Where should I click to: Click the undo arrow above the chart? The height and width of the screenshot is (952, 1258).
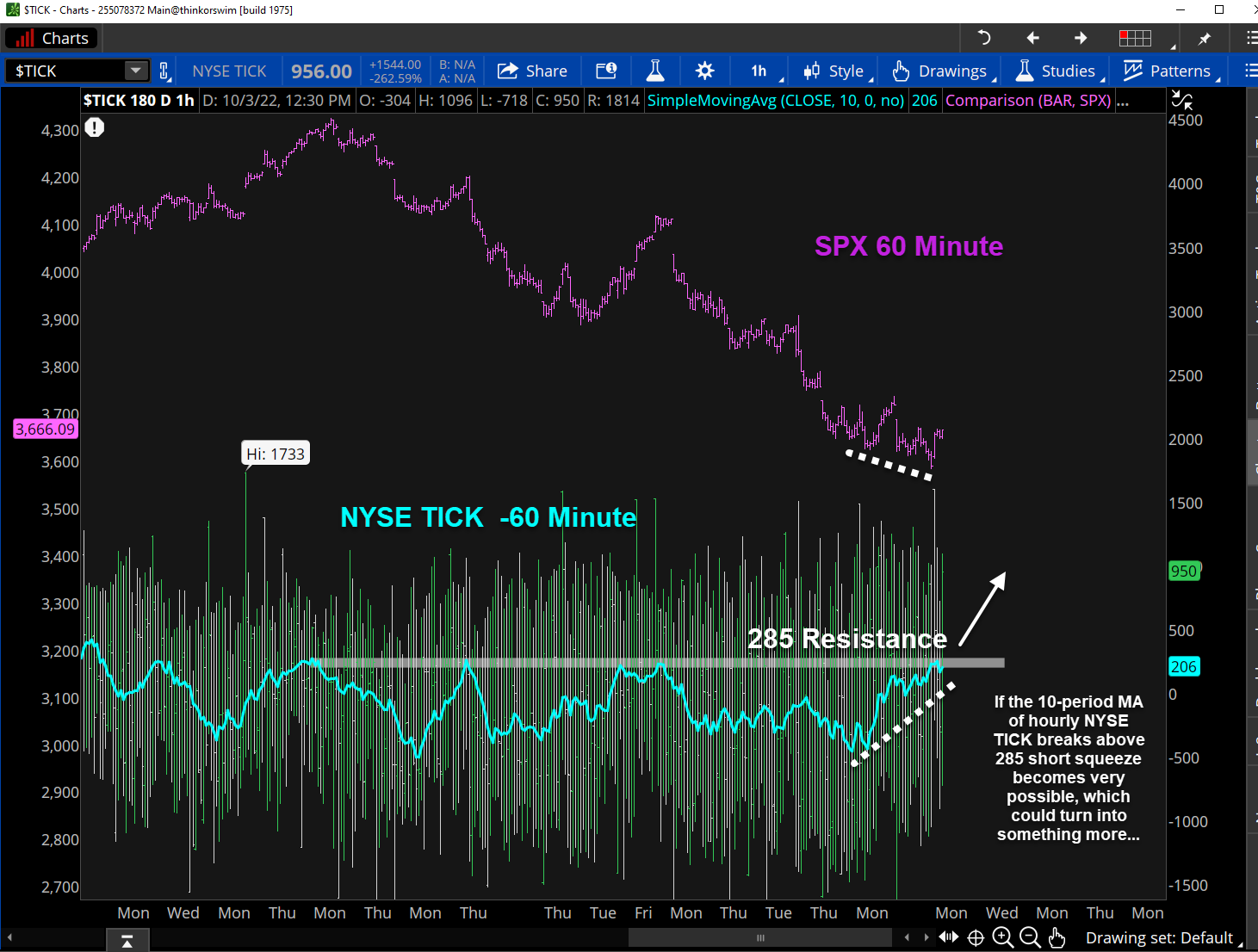point(982,38)
